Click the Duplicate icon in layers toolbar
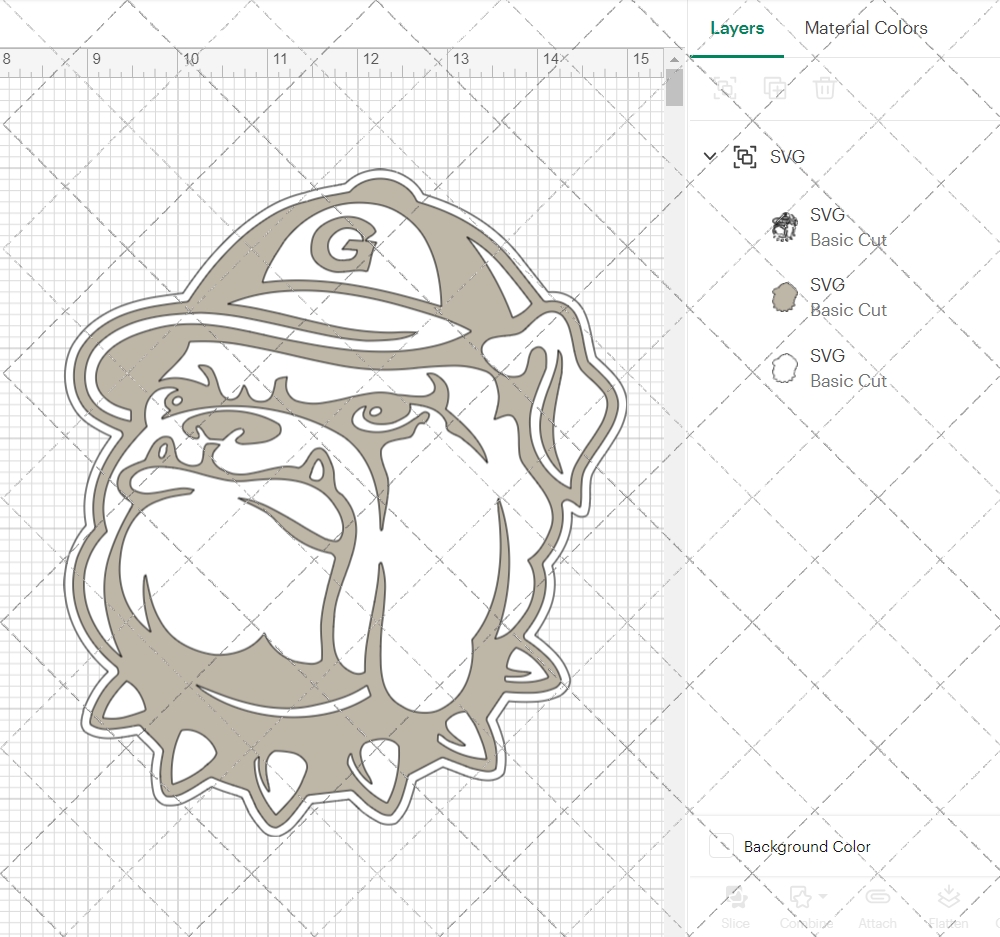This screenshot has height=937, width=1000. (x=775, y=87)
